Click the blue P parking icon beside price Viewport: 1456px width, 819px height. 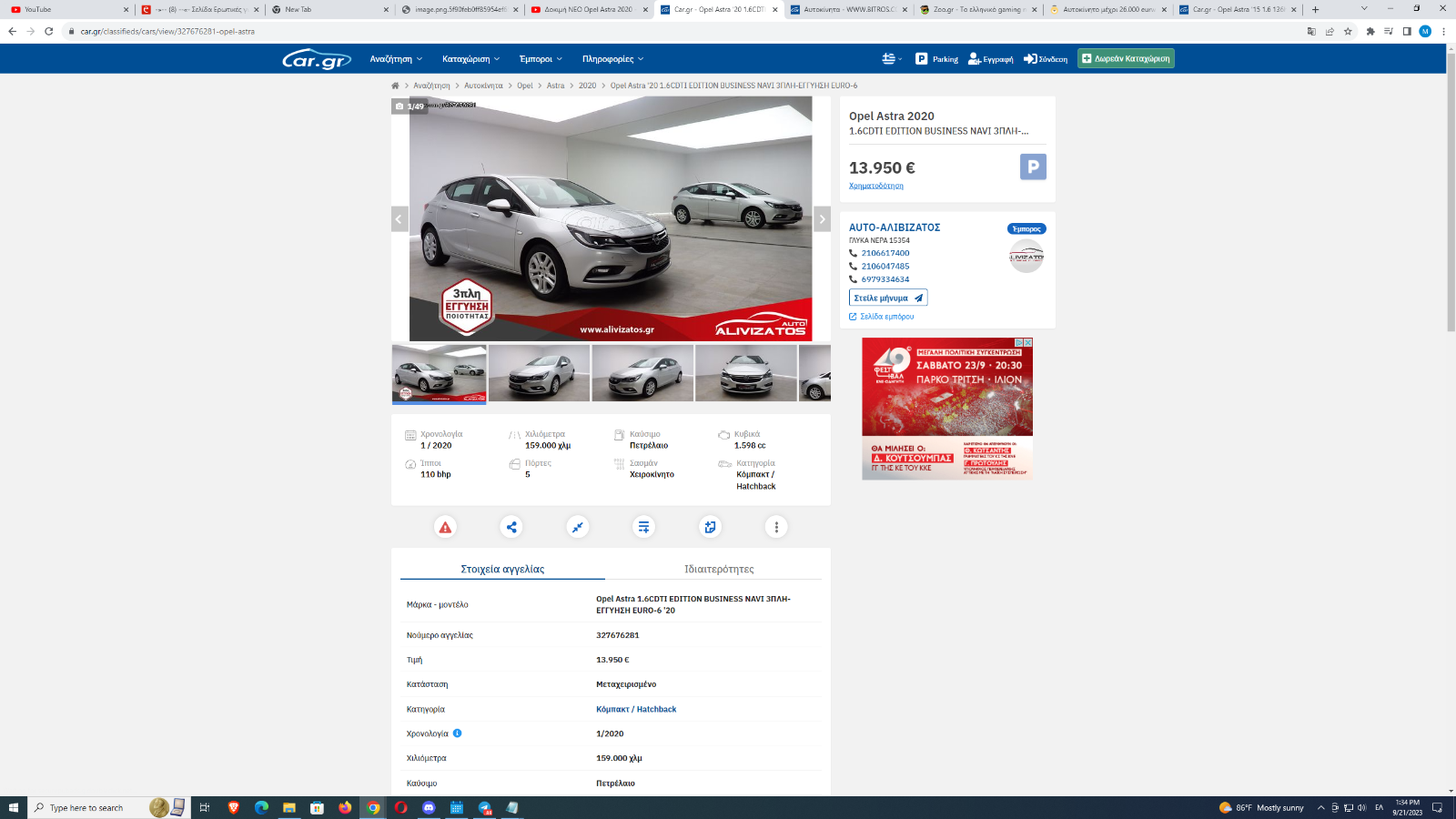1033,167
